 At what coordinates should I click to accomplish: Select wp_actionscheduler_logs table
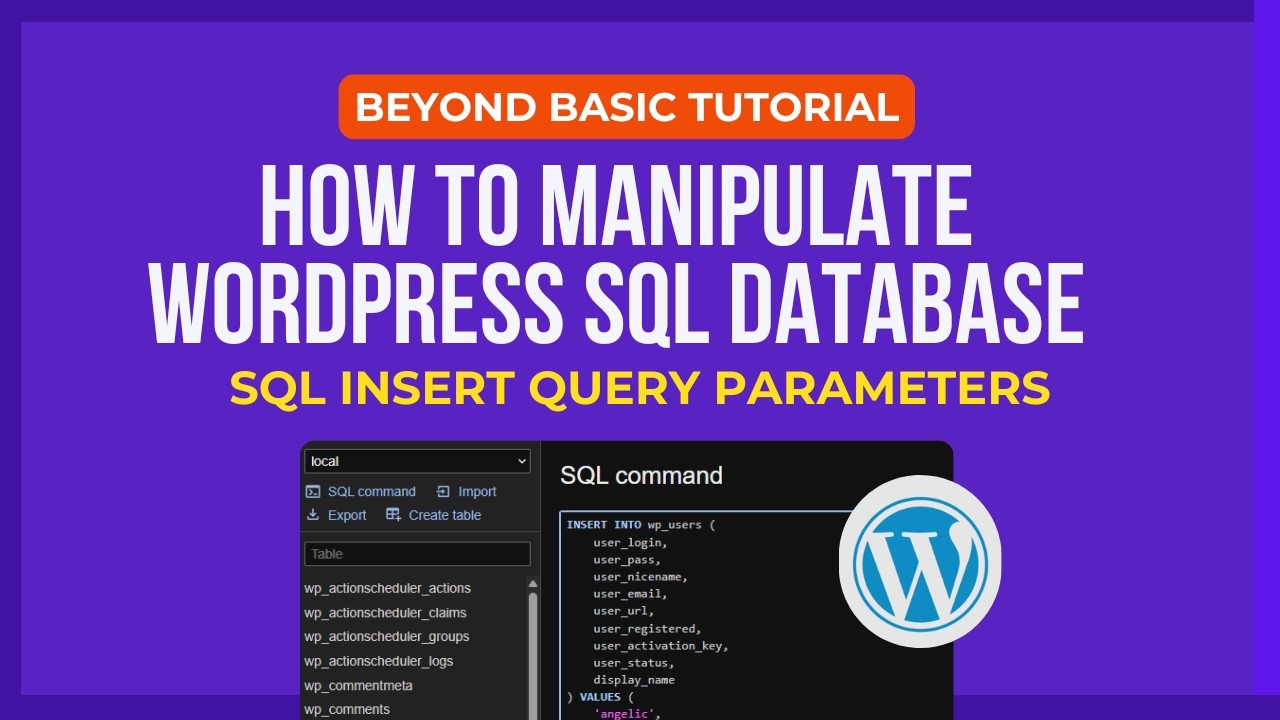click(378, 661)
